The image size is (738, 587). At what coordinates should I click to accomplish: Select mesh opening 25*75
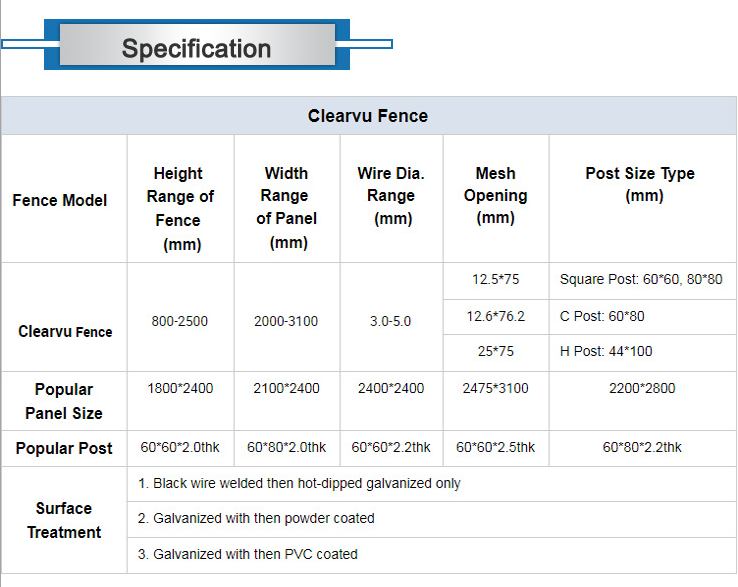[x=496, y=351]
